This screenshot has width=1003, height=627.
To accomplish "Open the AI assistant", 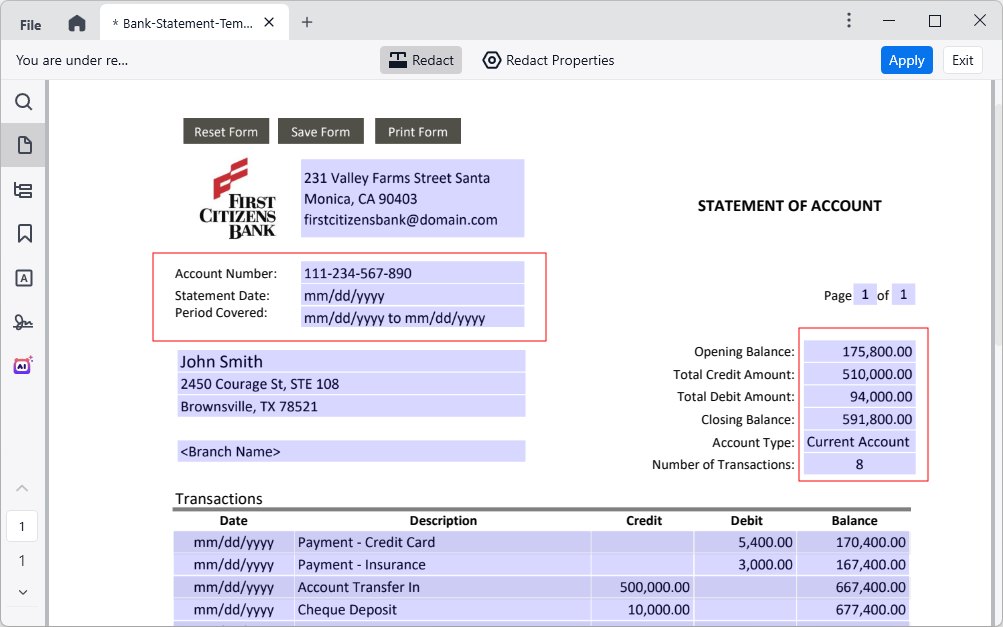I will (x=22, y=365).
